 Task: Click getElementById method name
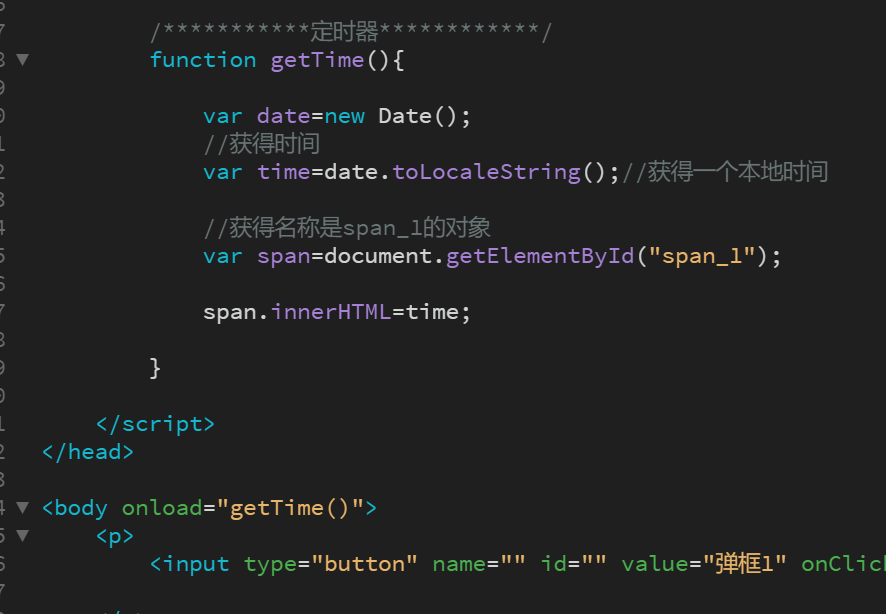pyautogui.click(x=540, y=256)
